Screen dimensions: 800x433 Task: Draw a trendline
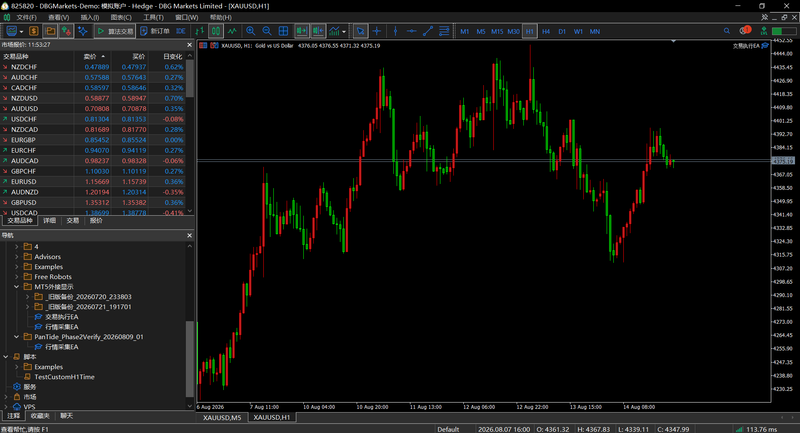[x=428, y=31]
